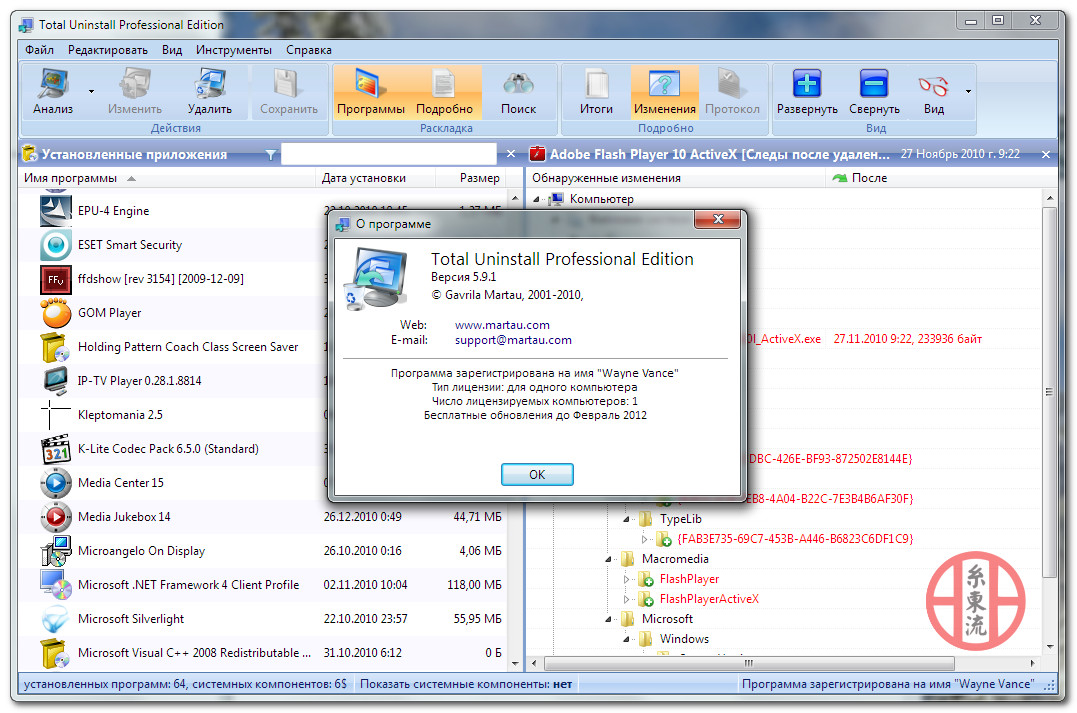The height and width of the screenshot is (713, 1077).
Task: Click the filter funnel icon in applications header
Action: pyautogui.click(x=271, y=155)
